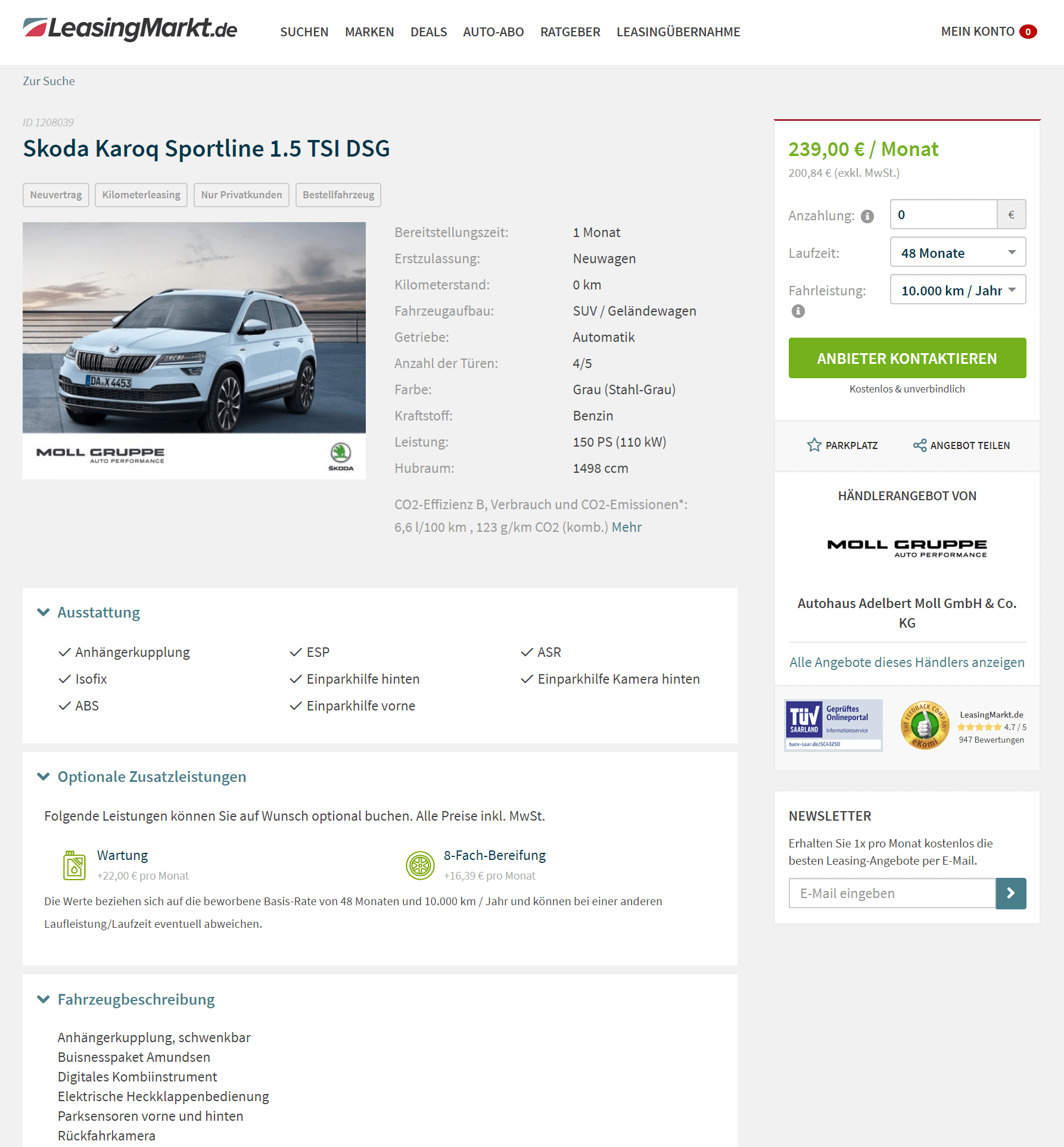This screenshot has width=1064, height=1147.
Task: Open the LEASINGÜBERNAHME menu item
Action: (x=678, y=32)
